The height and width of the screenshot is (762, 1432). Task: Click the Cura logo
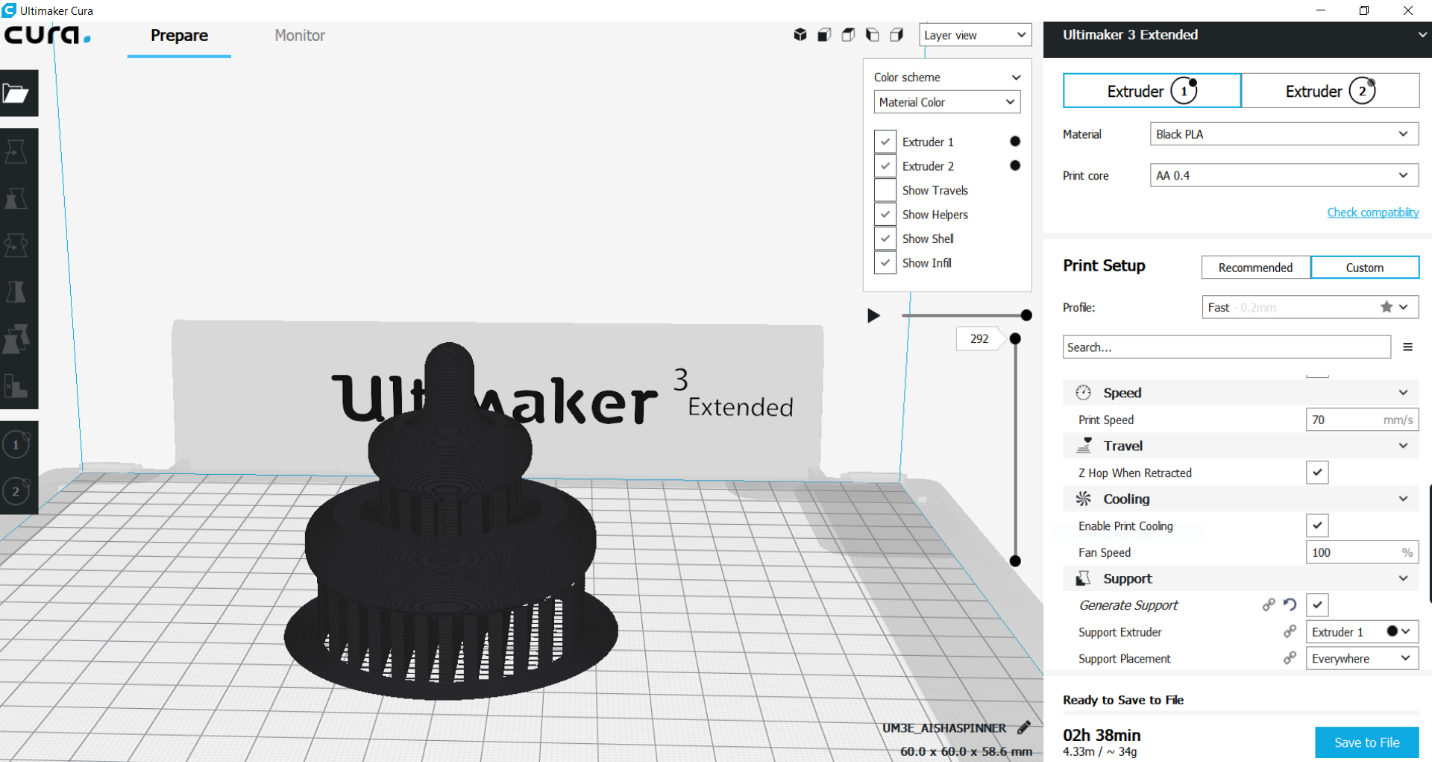[x=47, y=35]
